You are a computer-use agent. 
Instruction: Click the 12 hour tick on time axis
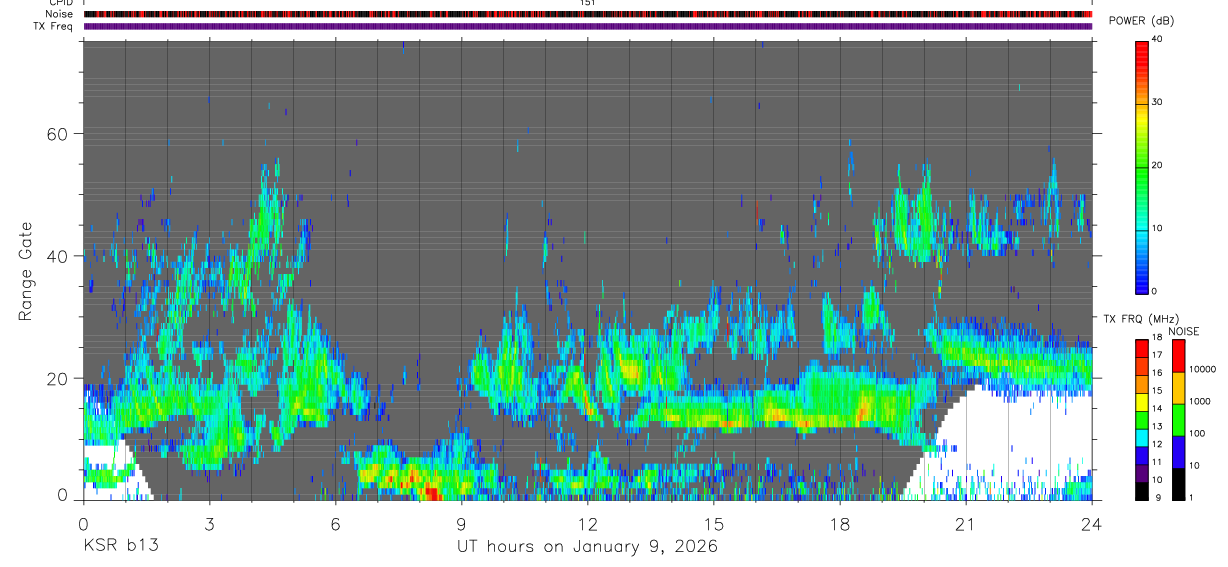point(587,523)
